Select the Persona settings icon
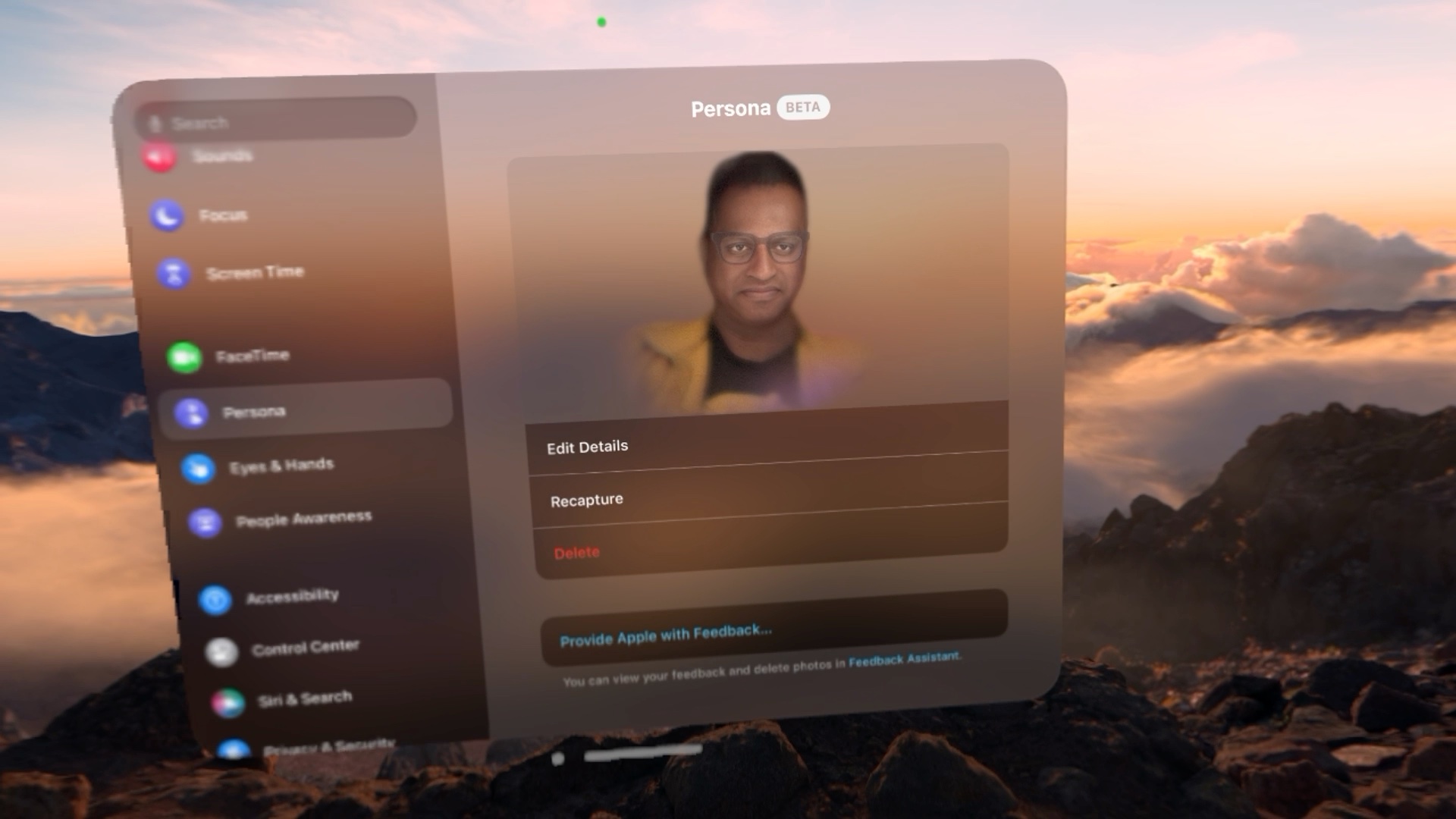The image size is (1456, 819). tap(192, 411)
